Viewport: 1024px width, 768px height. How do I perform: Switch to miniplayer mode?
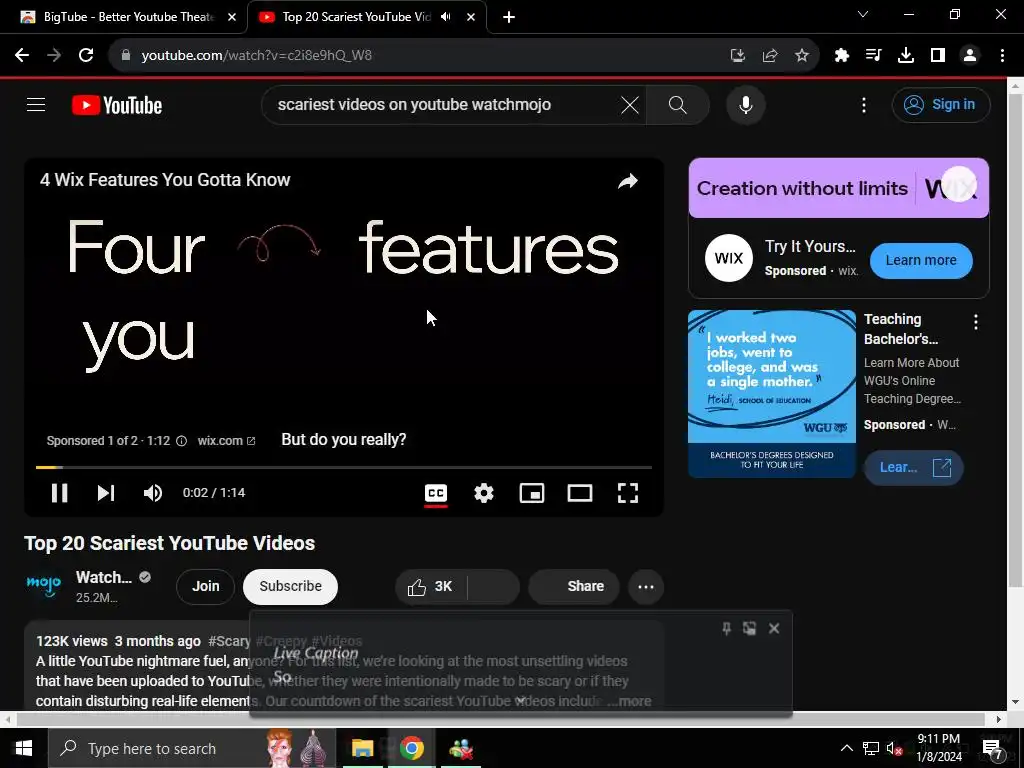click(x=532, y=493)
